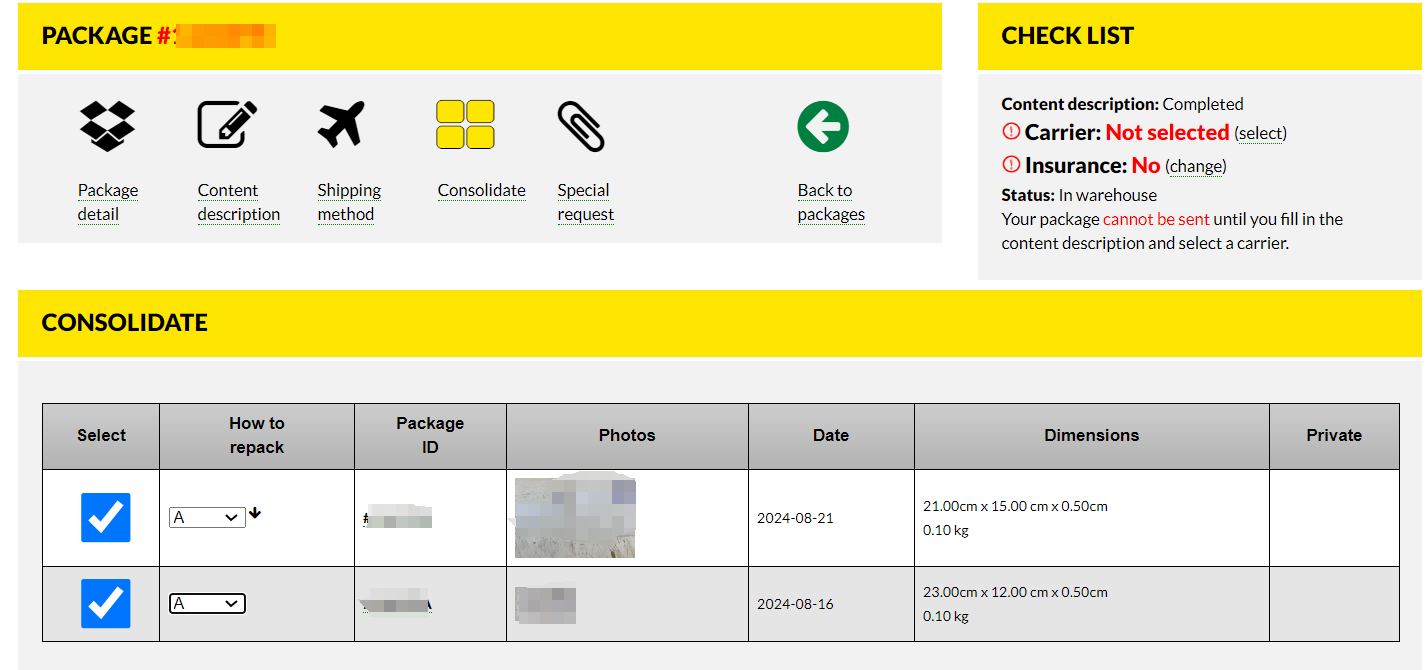Open photo thumbnail of 2024-08-21 package

pos(575,518)
